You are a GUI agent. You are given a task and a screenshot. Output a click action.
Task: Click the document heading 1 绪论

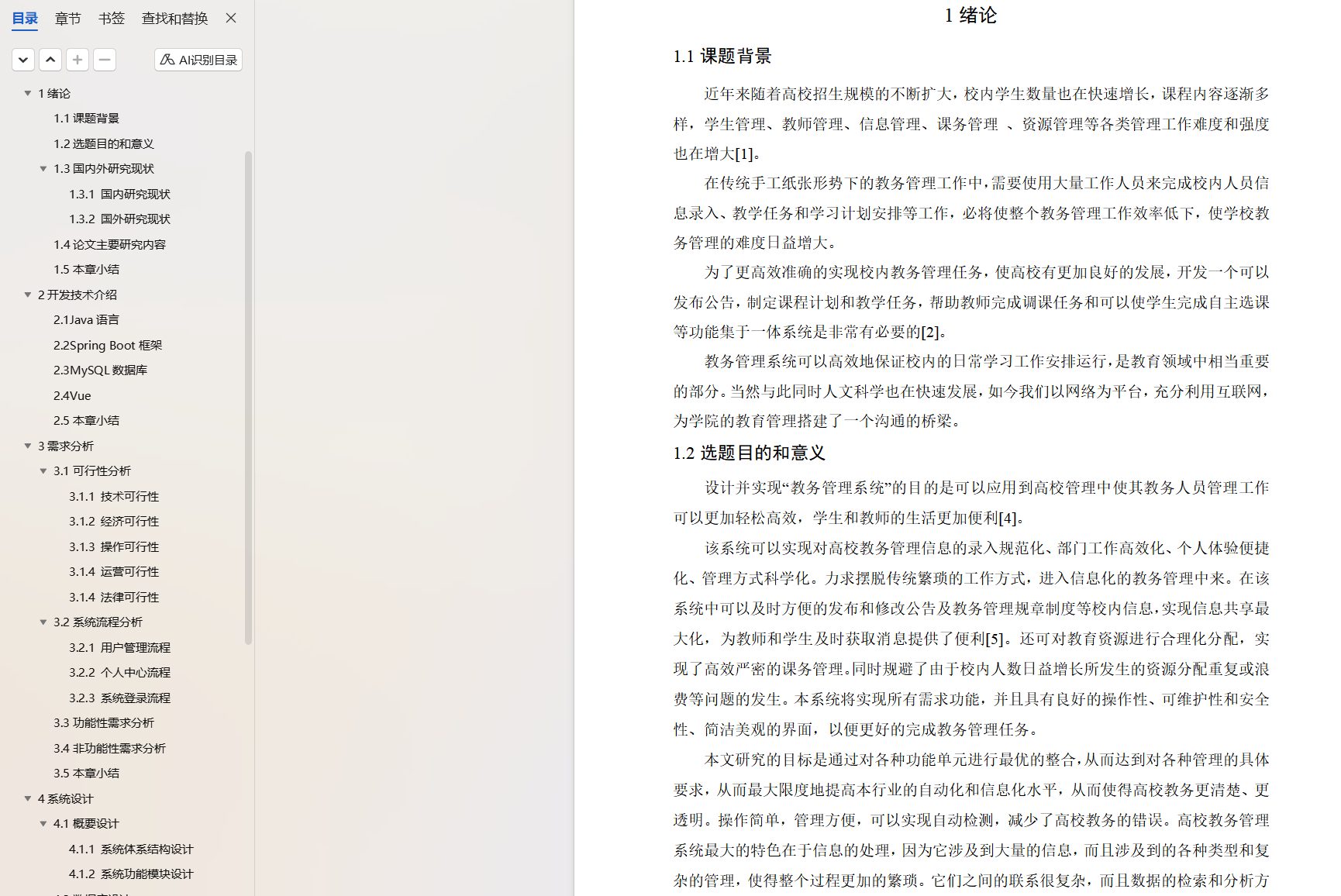[970, 16]
